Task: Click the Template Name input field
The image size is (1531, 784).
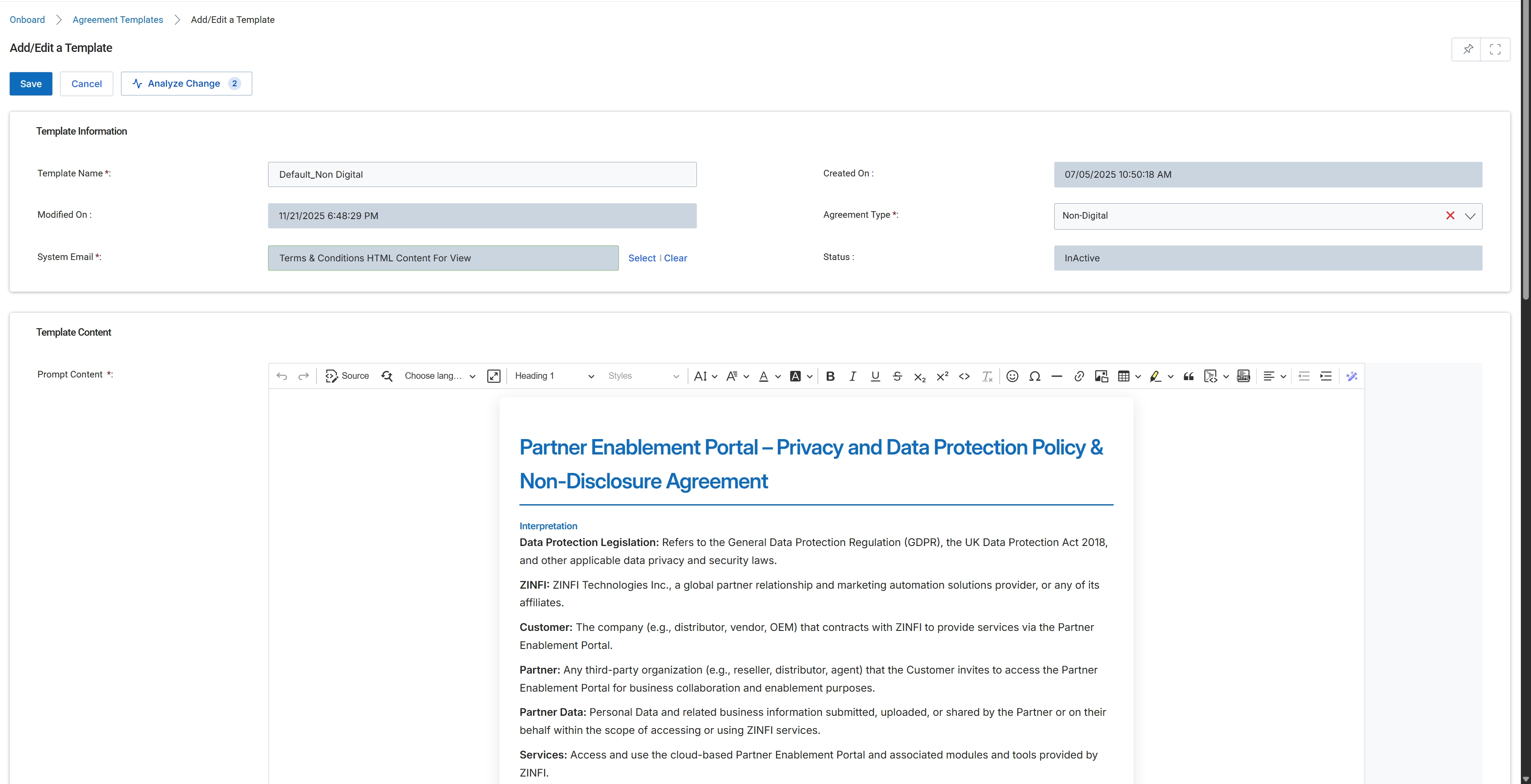Action: point(482,175)
